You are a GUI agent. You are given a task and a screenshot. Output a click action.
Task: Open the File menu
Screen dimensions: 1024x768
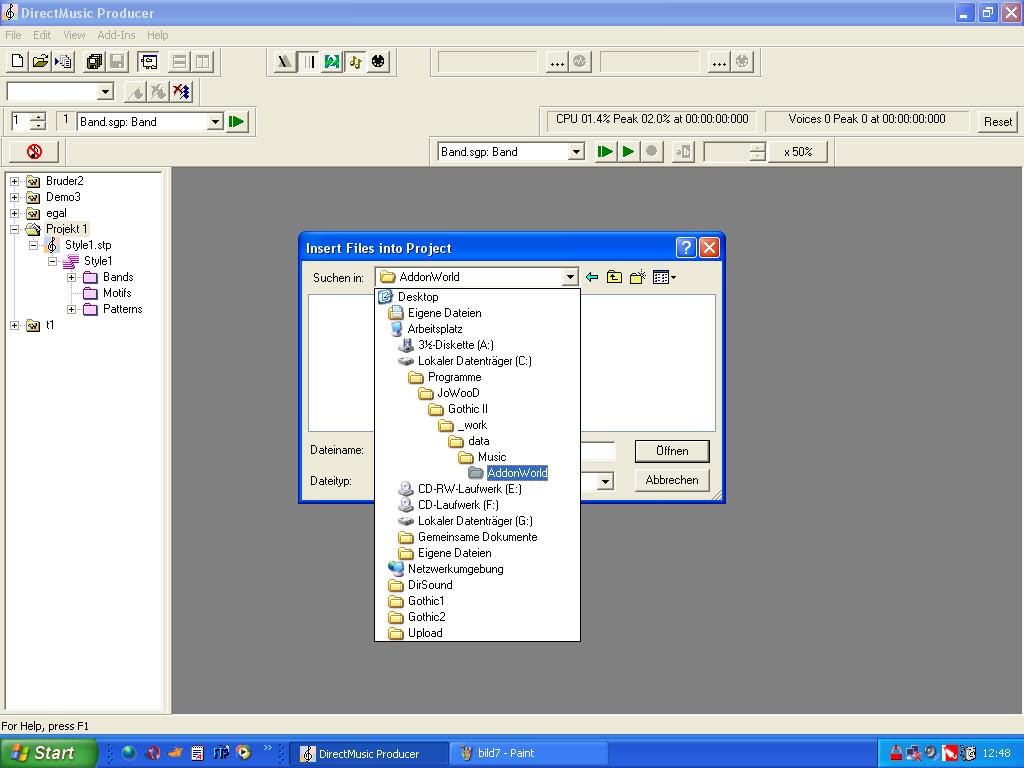click(13, 35)
